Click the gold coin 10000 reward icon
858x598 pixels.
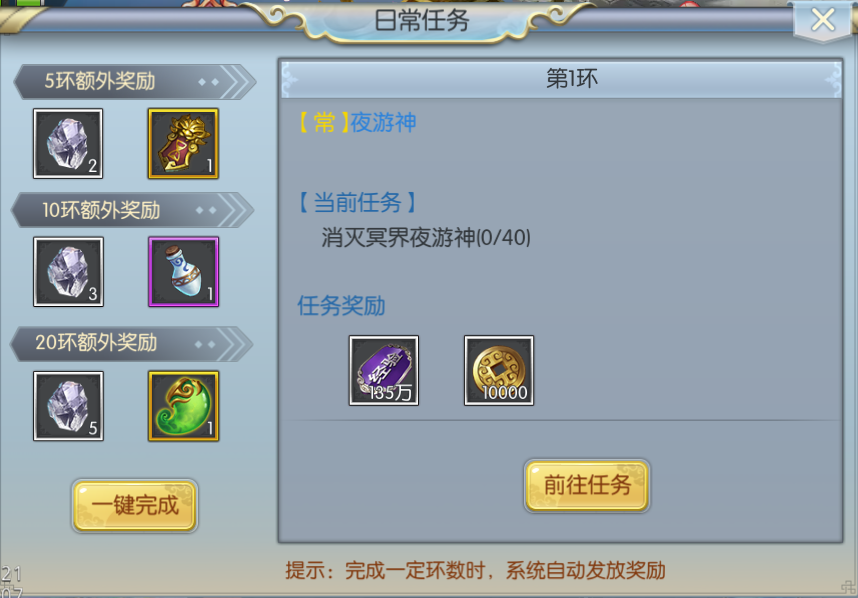click(x=498, y=370)
